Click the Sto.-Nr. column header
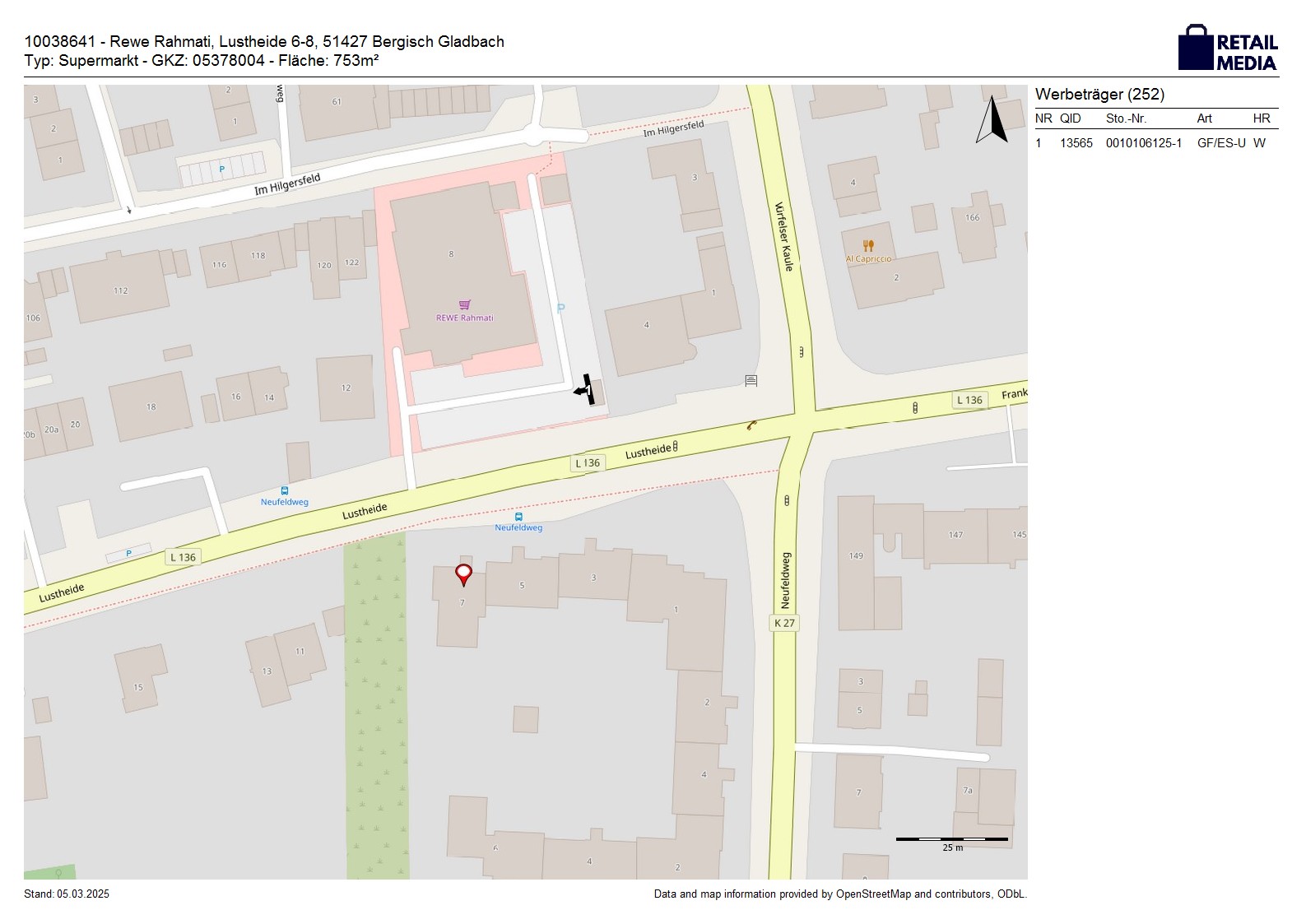Screen dimensions: 1306x924 1126,118
